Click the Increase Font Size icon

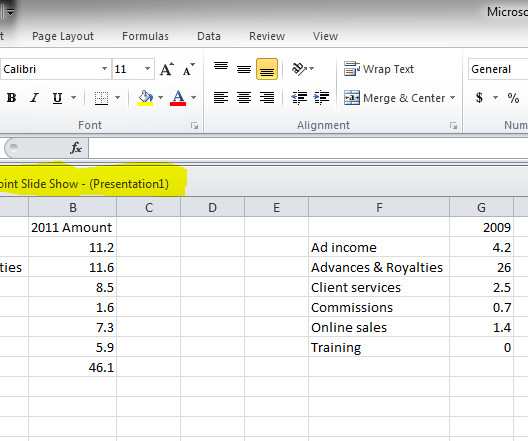coord(167,69)
